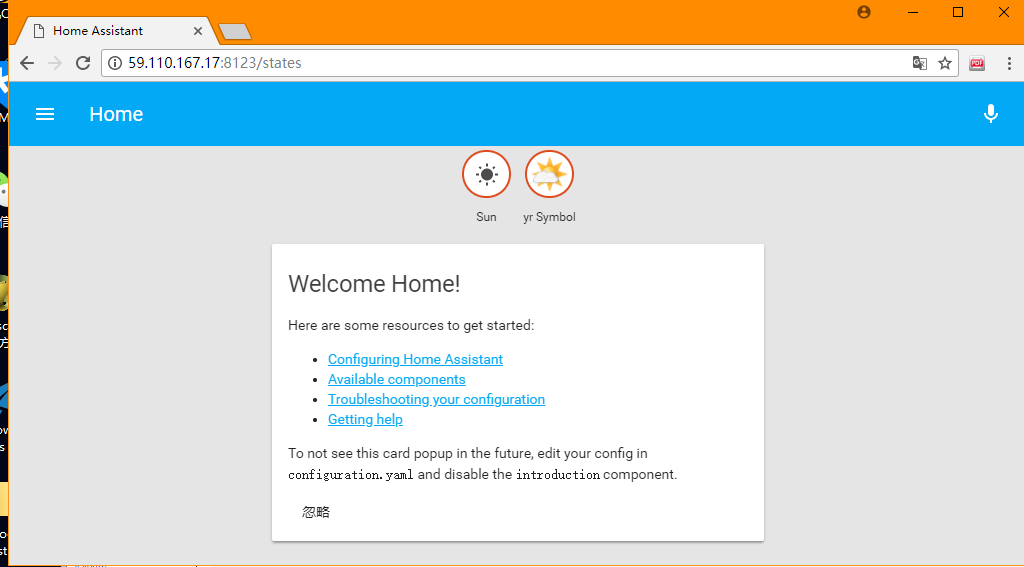Close the Chrome window
Image resolution: width=1024 pixels, height=567 pixels.
pyautogui.click(x=1004, y=12)
